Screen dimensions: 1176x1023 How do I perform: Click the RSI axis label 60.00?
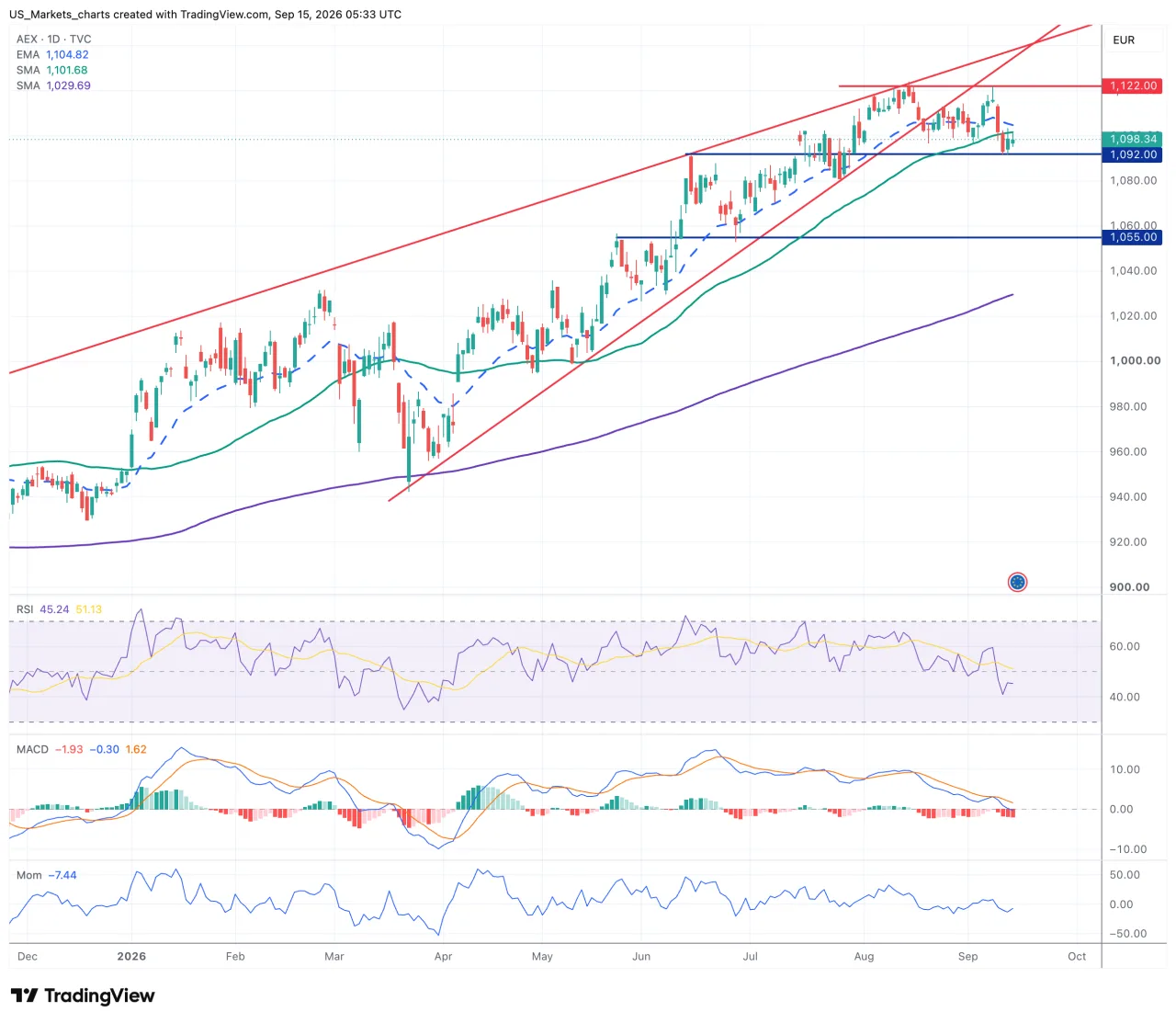(x=1125, y=646)
